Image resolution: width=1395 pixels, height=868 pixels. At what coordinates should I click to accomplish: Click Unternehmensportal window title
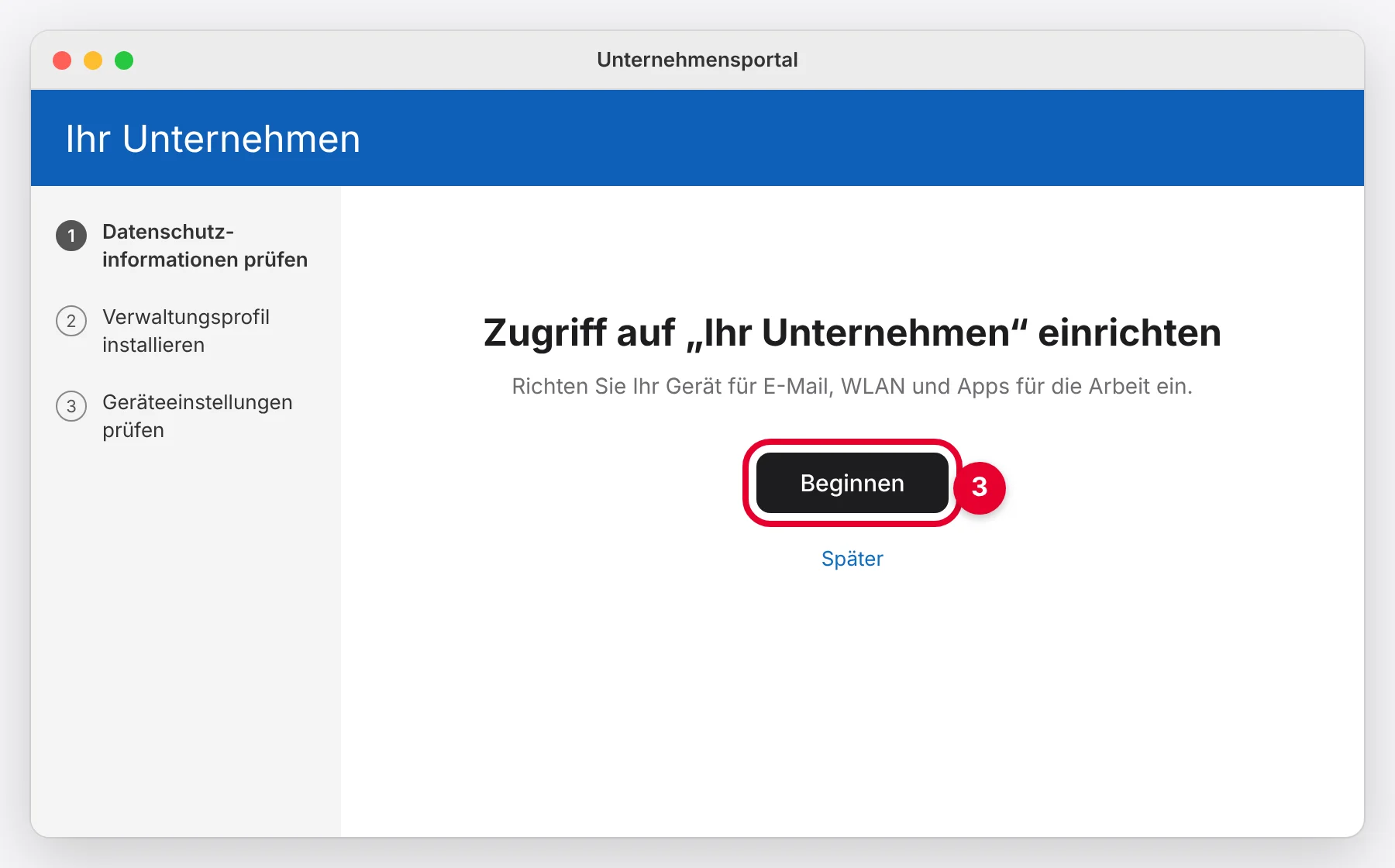(697, 60)
